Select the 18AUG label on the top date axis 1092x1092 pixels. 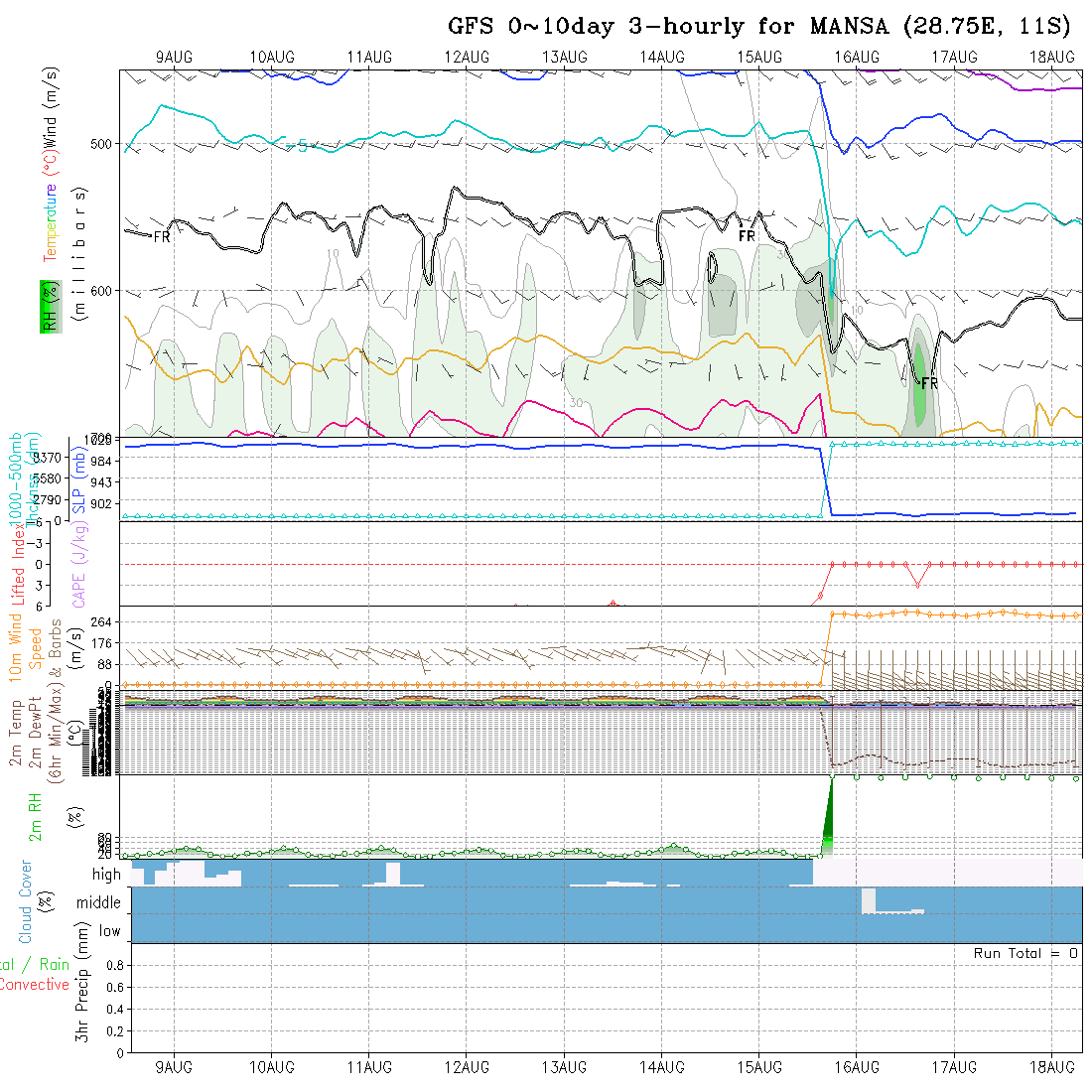(x=1052, y=58)
